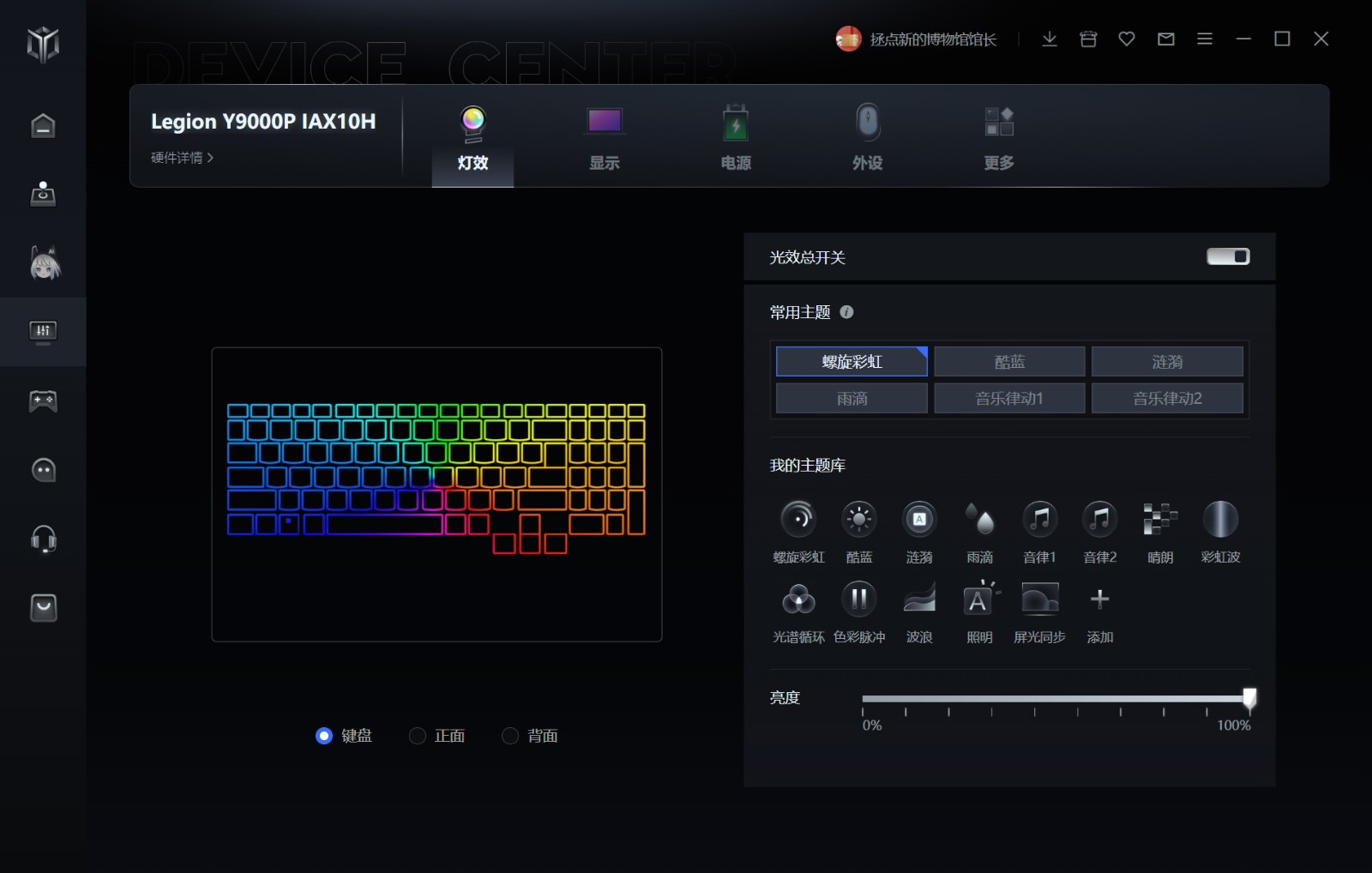Select 酷蓝 icon in my theme library
This screenshot has height=873, width=1372.
pyautogui.click(x=858, y=519)
